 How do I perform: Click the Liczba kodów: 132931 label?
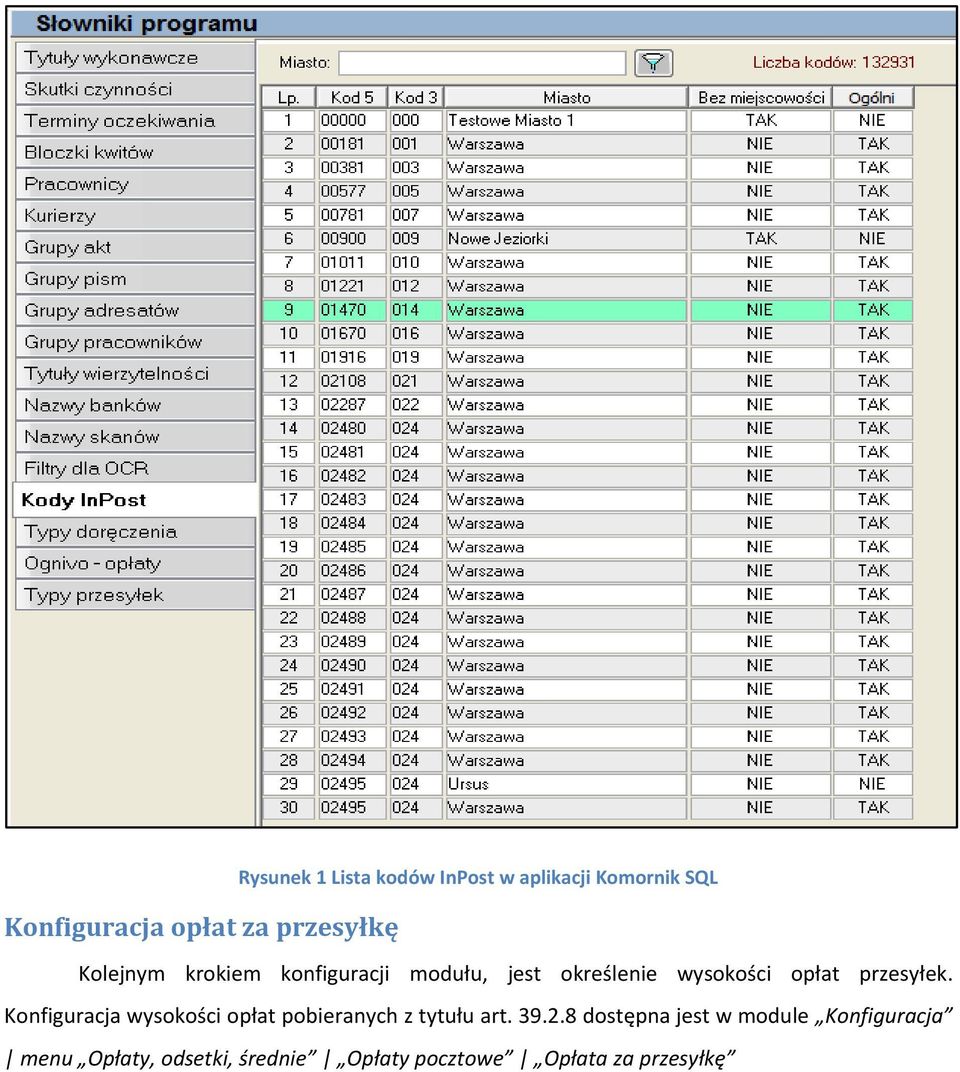click(x=834, y=62)
